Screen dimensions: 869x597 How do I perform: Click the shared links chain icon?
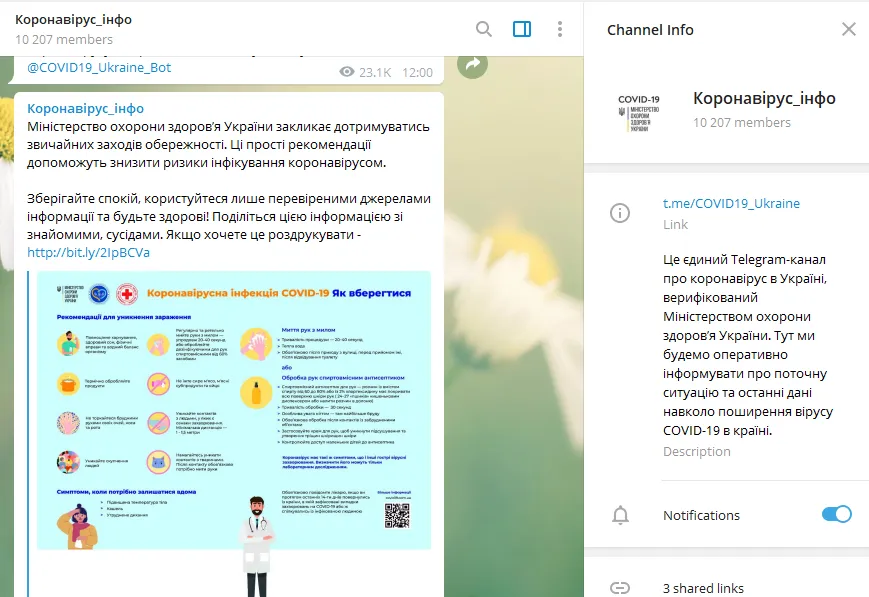point(620,587)
